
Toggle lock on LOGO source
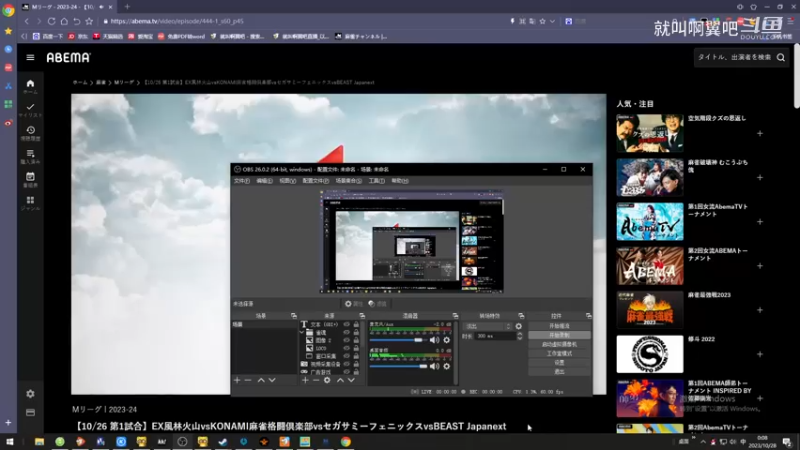point(356,348)
